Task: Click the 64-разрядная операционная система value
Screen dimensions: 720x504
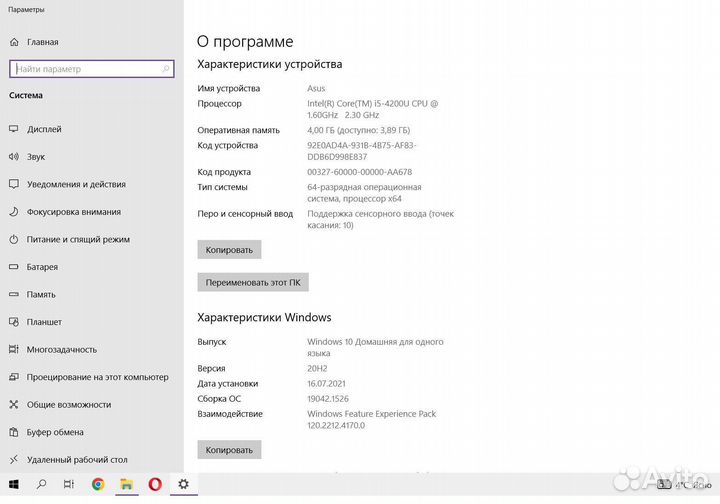Action: [x=364, y=193]
